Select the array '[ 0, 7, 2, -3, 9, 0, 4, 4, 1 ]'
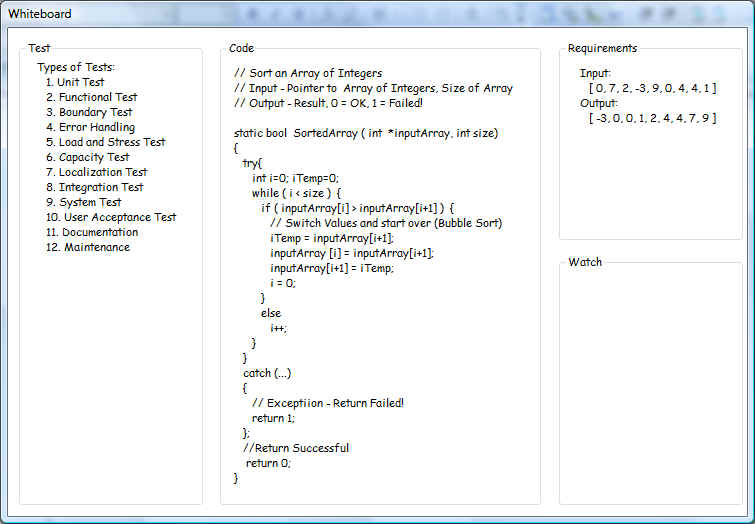755x524 pixels. [652, 88]
